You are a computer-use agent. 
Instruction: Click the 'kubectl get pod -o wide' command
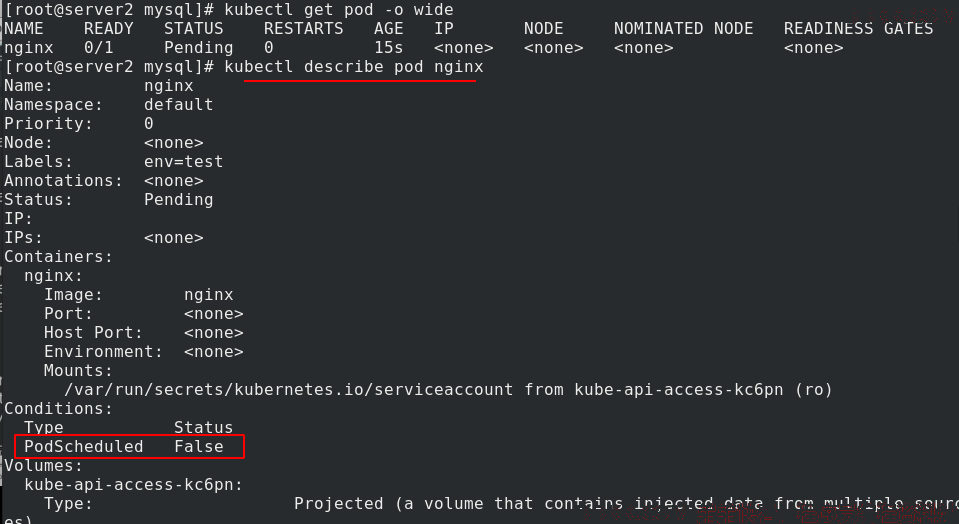point(338,10)
